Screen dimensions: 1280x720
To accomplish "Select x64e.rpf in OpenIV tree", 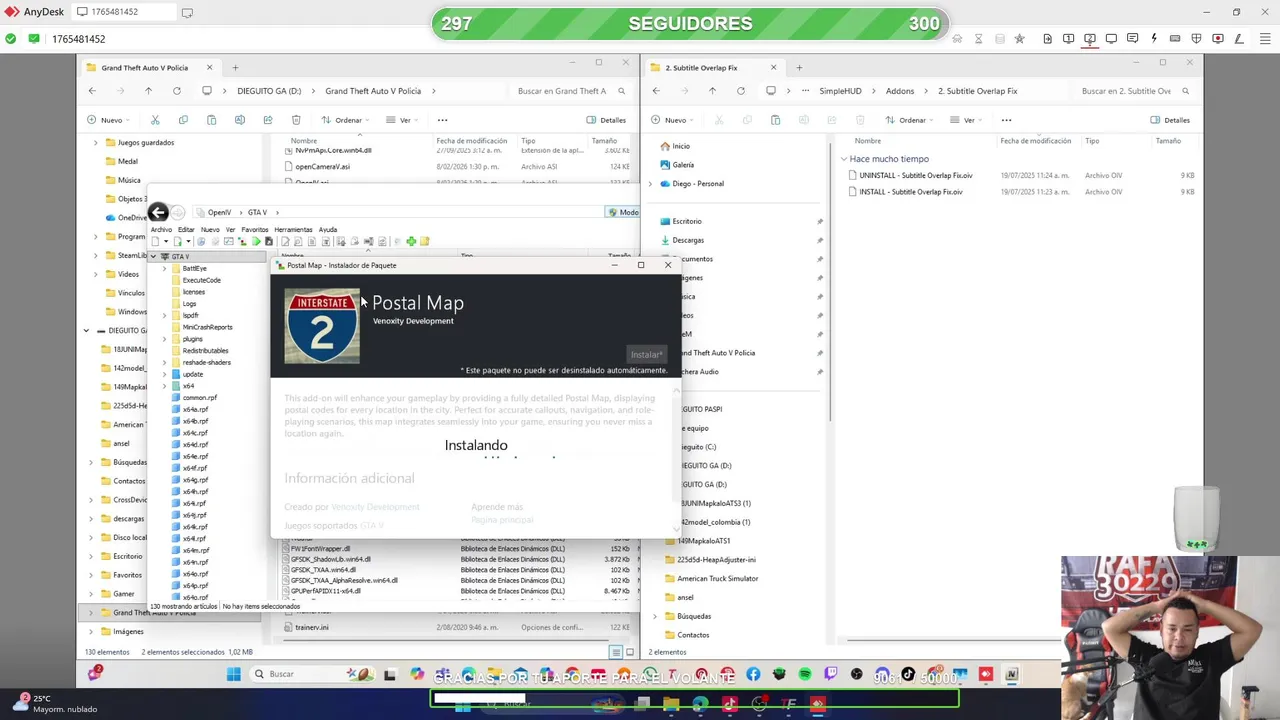I will pos(195,457).
